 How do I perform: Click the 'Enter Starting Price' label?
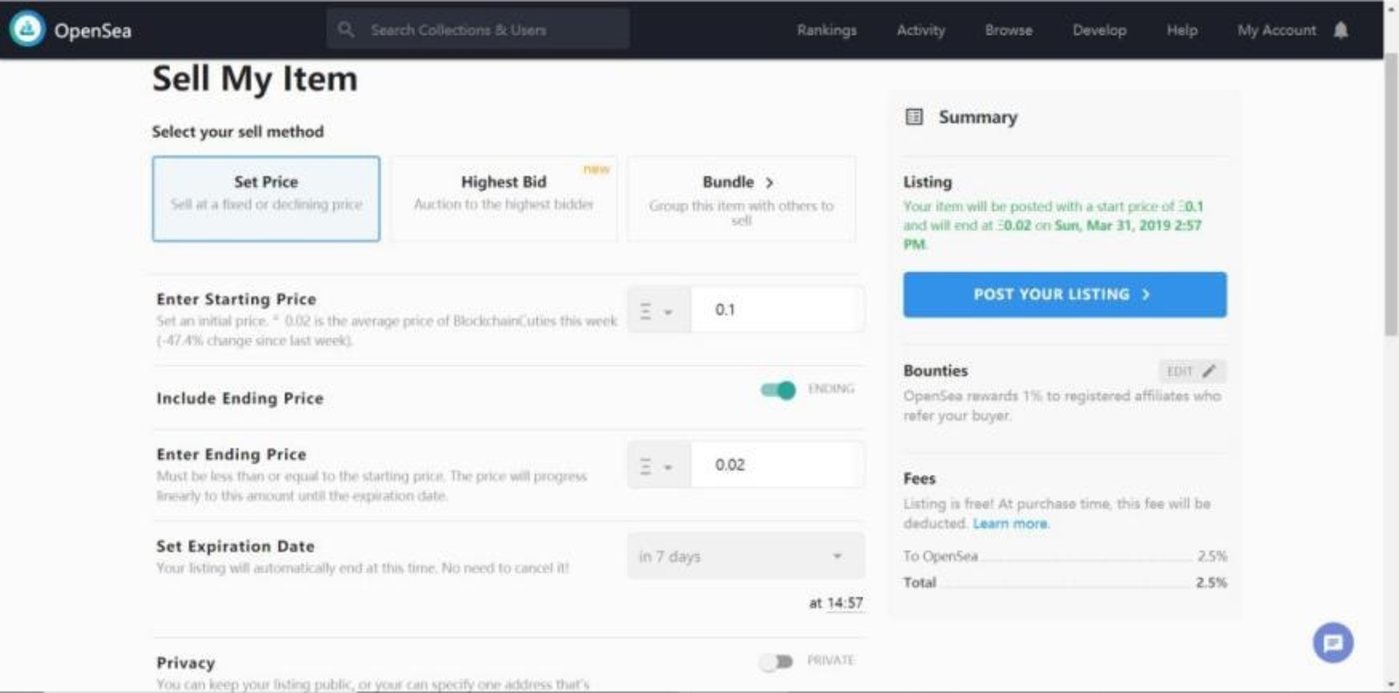[x=236, y=299]
